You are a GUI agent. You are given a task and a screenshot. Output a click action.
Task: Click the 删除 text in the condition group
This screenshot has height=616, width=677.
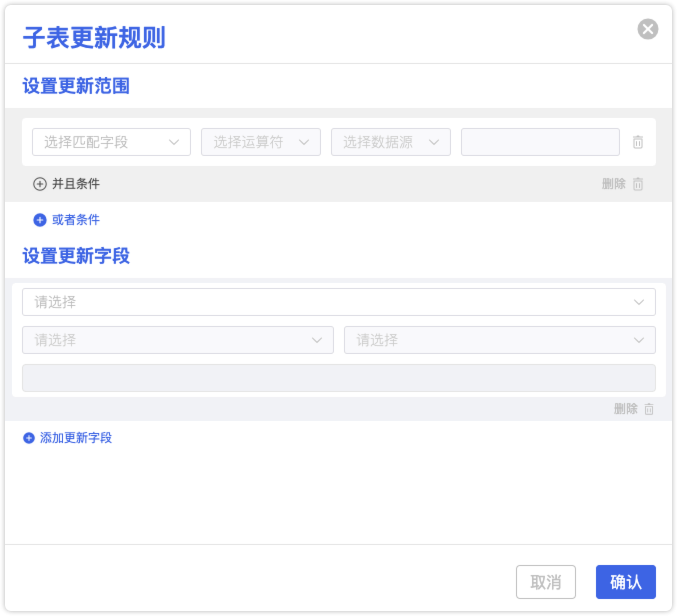point(614,184)
